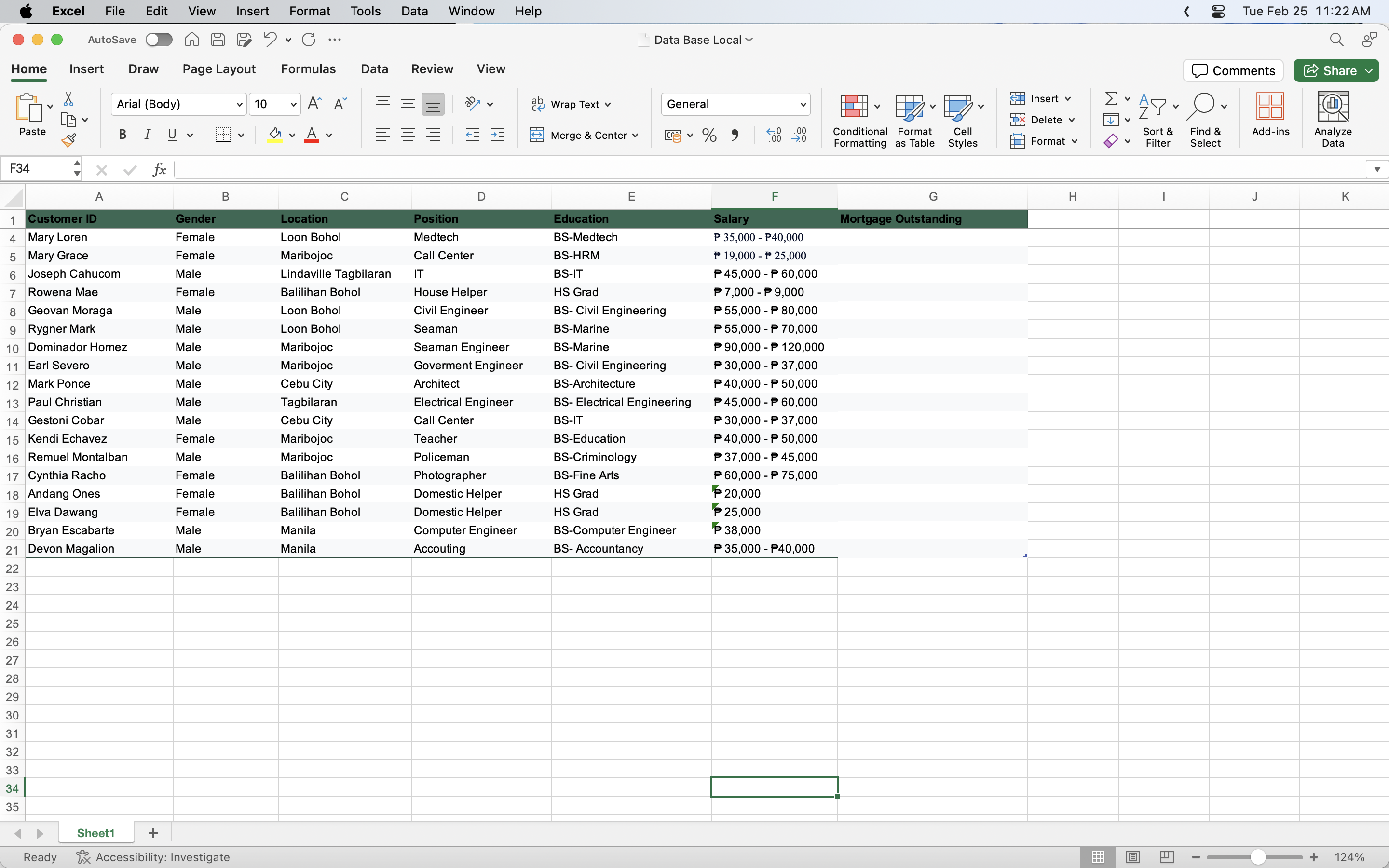Adjust the zoom slider in status bar
Image resolution: width=1389 pixels, height=868 pixels.
(x=1257, y=857)
